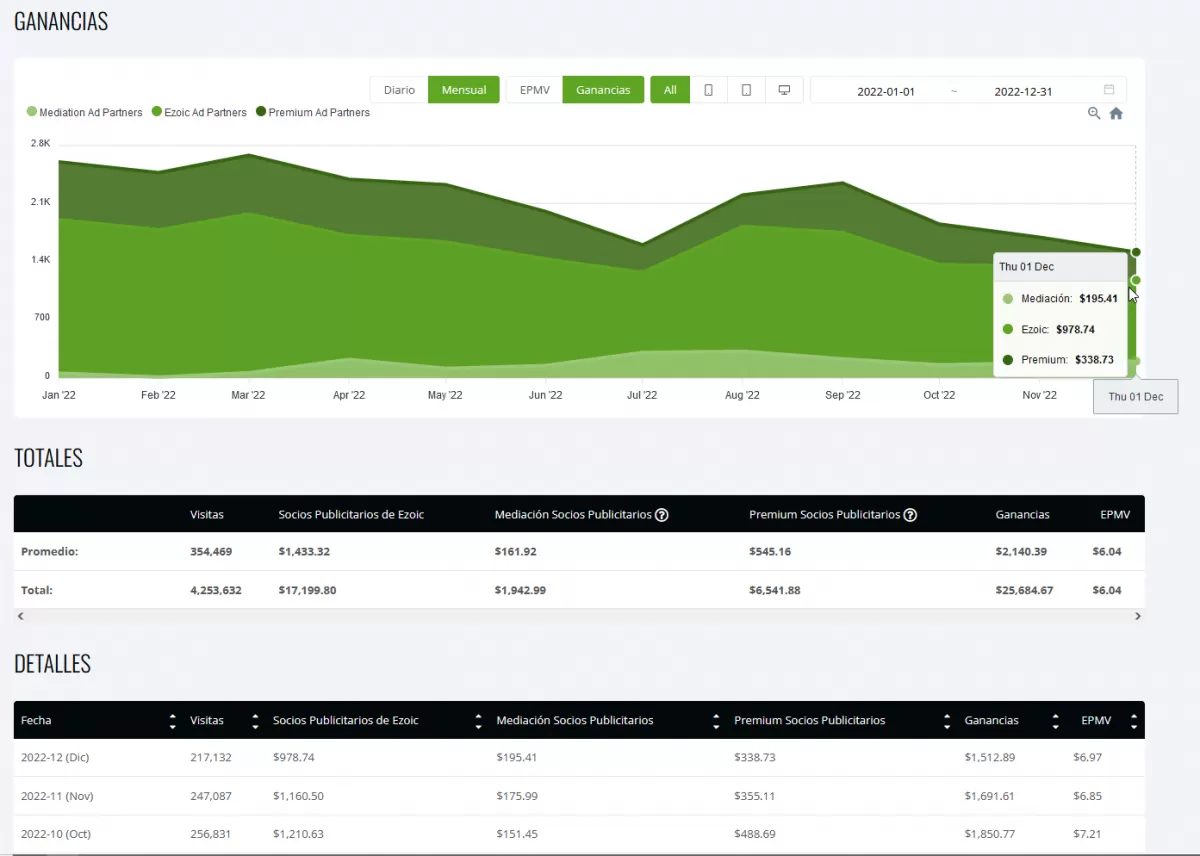Image resolution: width=1200 pixels, height=856 pixels.
Task: Click the Mediation Ad Partners legend swatch
Action: coord(32,113)
